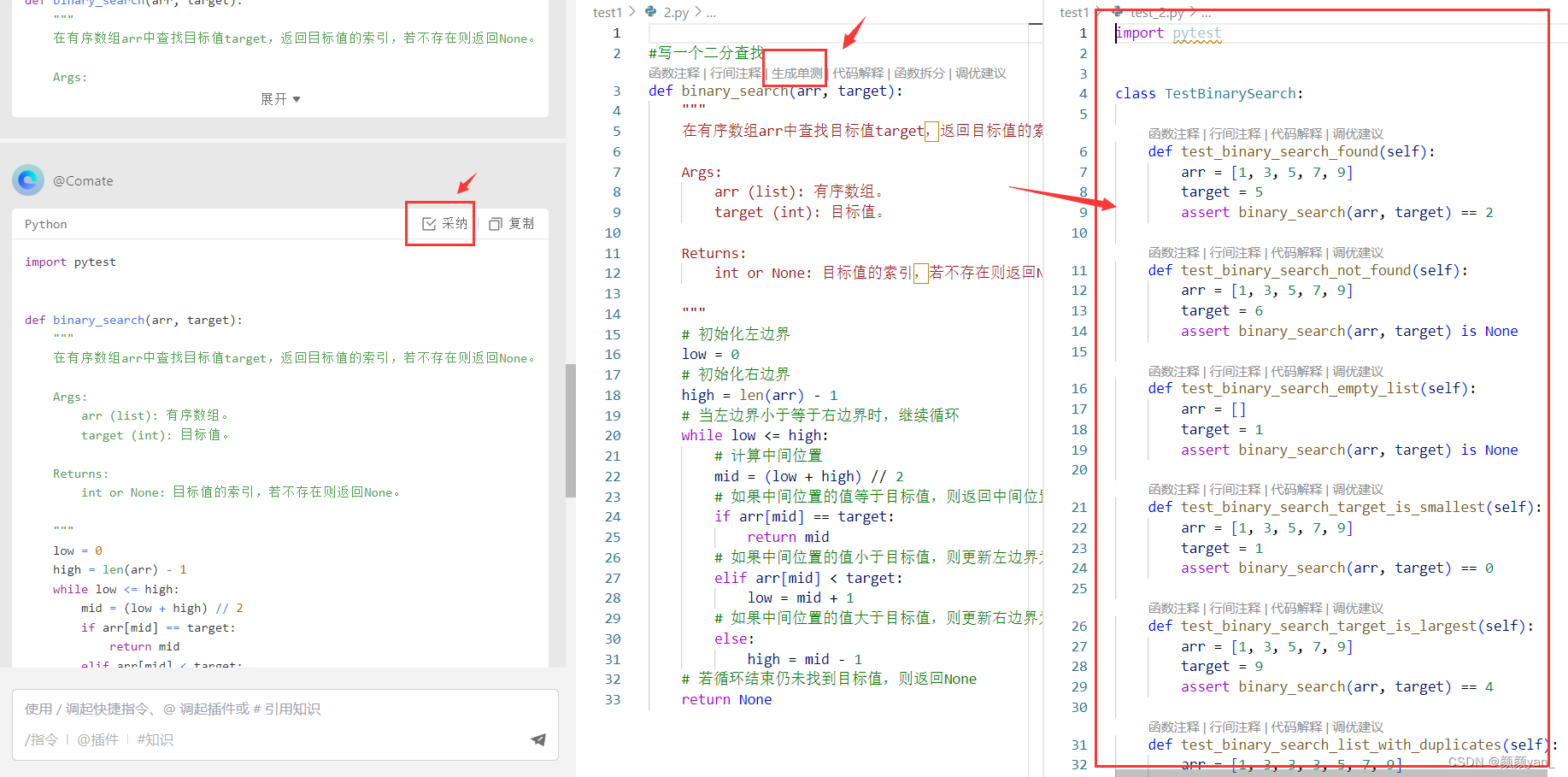Click 代码解释 lens for test_binary_search_not_found
The width and height of the screenshot is (1568, 777).
click(x=1296, y=253)
